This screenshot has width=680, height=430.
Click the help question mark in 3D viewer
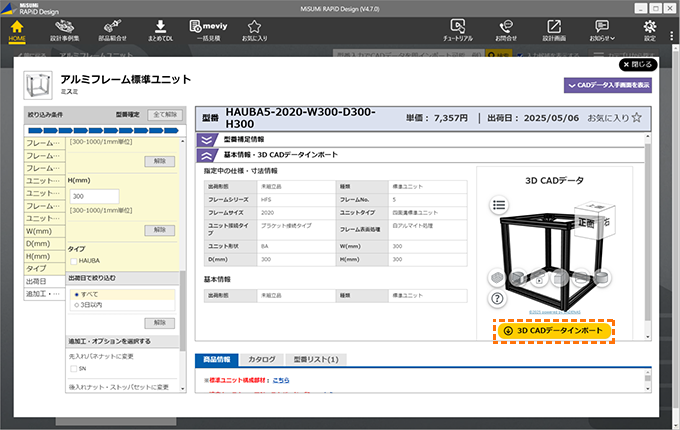497,298
